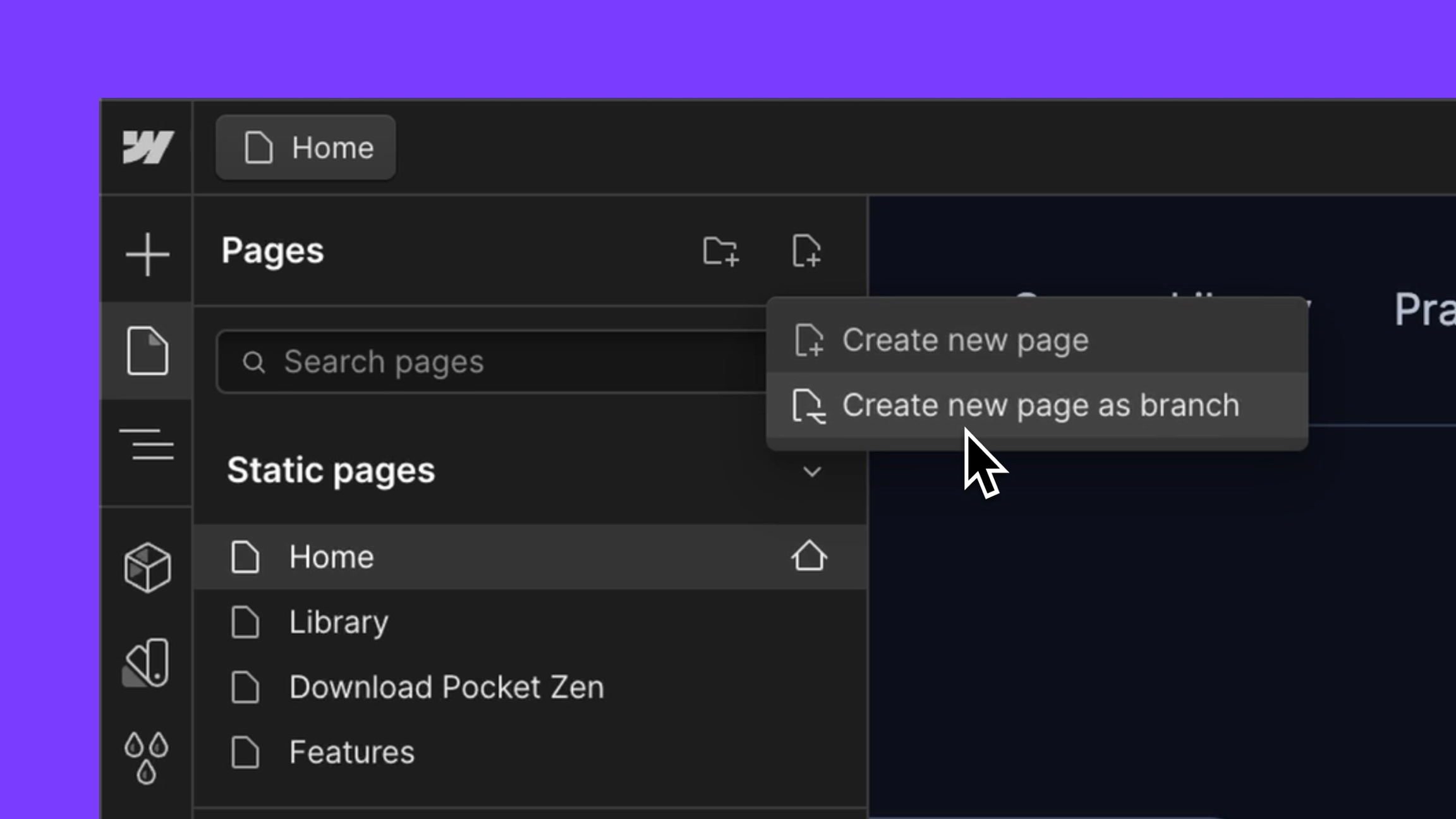The width and height of the screenshot is (1456, 819).
Task: Click the create new folder icon
Action: [720, 251]
